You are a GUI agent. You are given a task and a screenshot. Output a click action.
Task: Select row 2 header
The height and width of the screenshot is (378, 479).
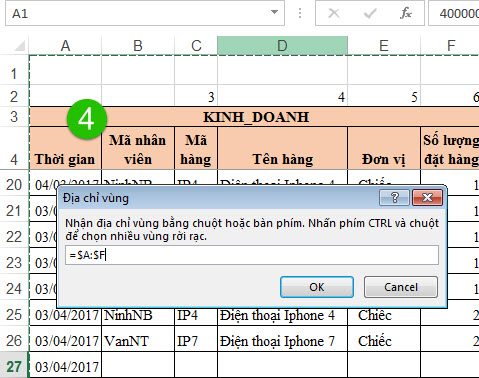[x=14, y=96]
